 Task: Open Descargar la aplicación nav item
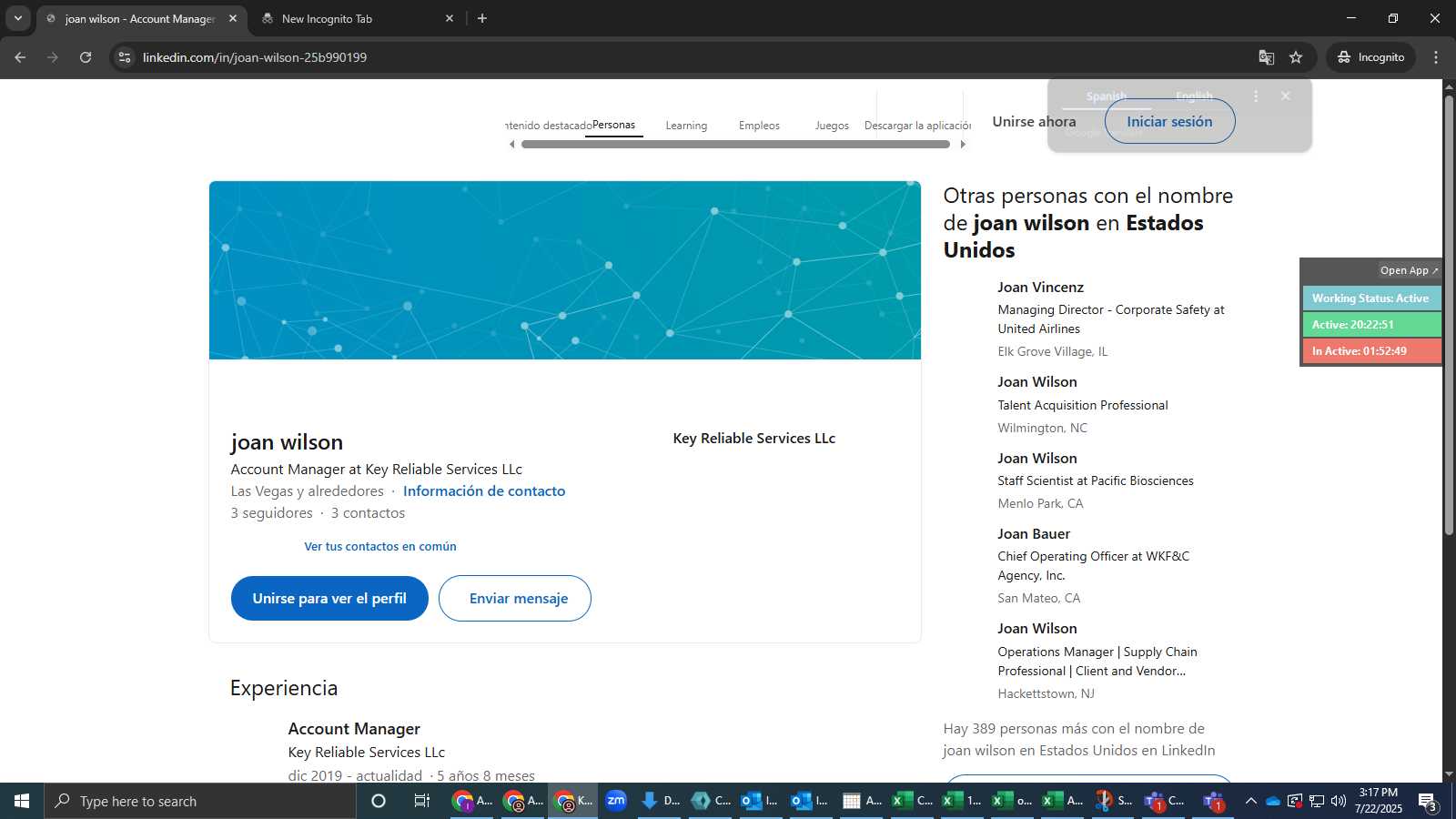point(917,126)
